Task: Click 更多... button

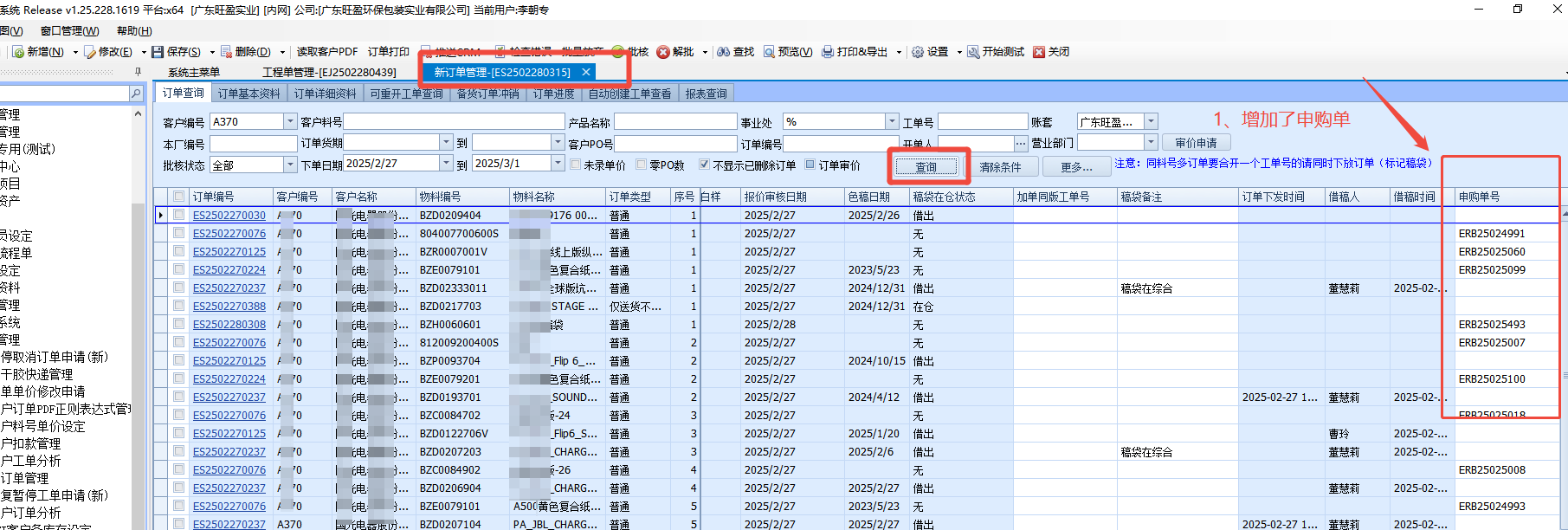Action: click(x=1076, y=167)
